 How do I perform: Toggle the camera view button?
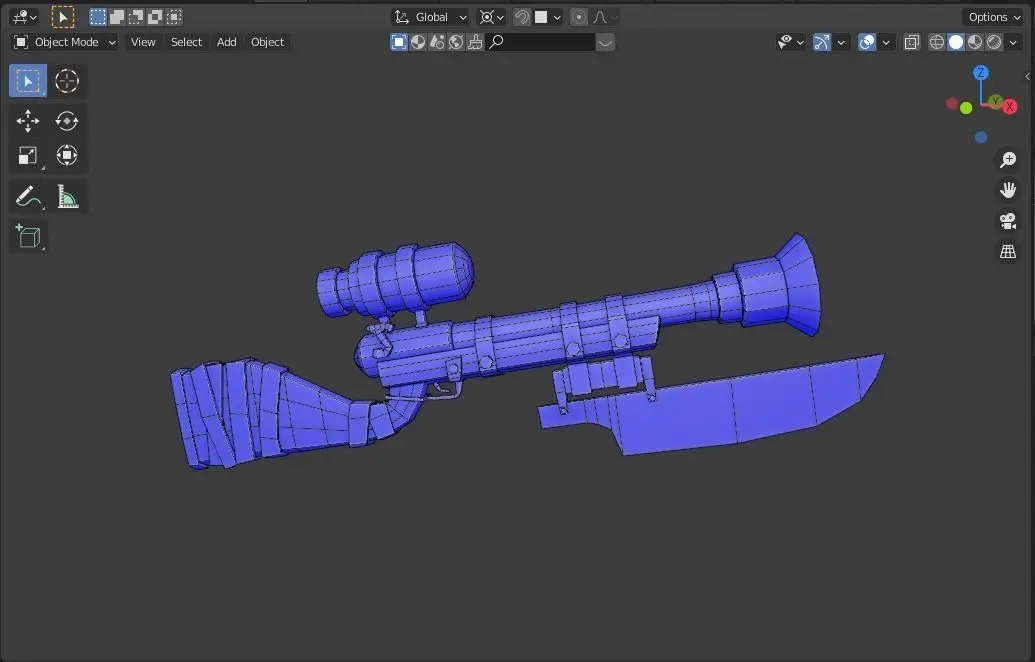1007,220
